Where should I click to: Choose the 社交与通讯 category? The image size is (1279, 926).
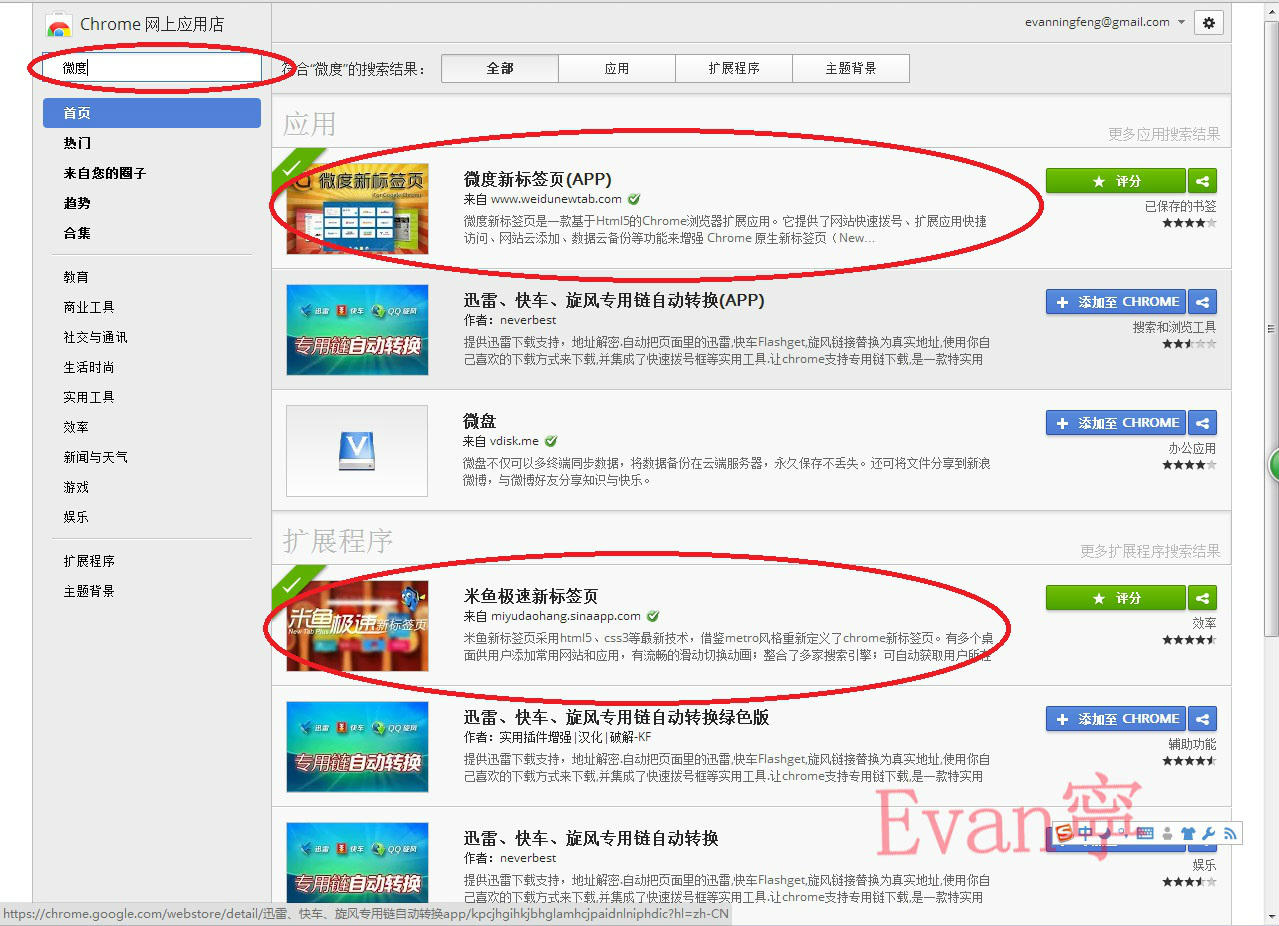[95, 337]
